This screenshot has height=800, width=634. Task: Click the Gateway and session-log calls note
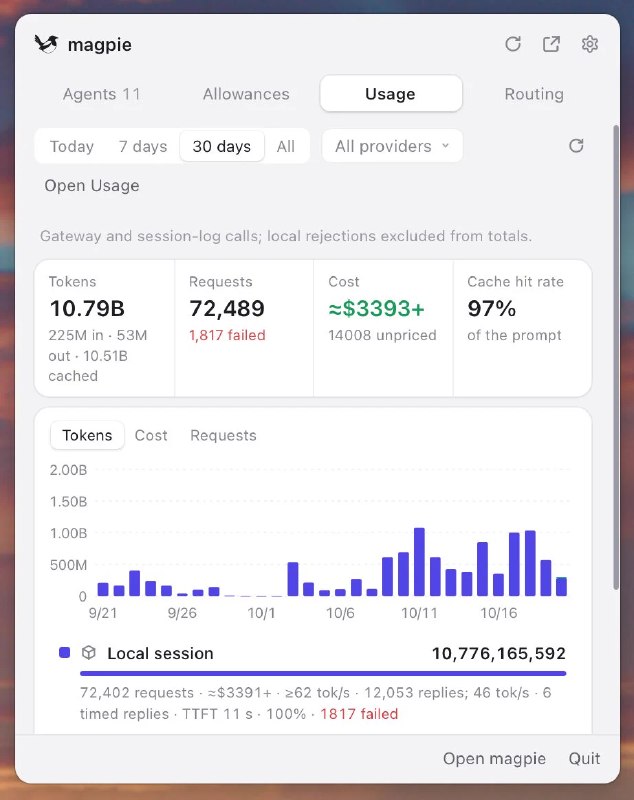[286, 236]
